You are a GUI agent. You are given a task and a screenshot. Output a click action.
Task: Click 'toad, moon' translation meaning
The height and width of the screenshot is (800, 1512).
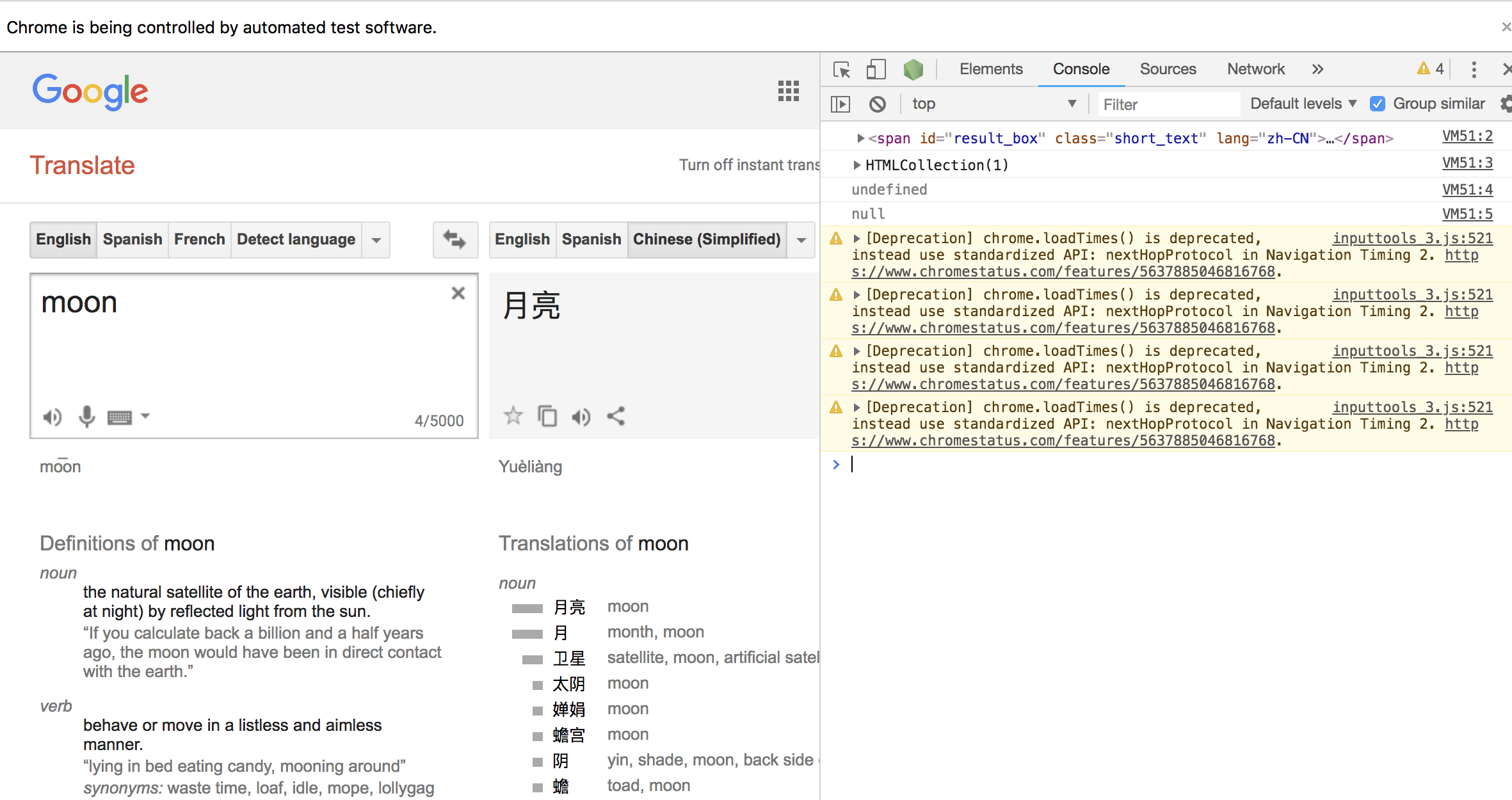coord(648,786)
